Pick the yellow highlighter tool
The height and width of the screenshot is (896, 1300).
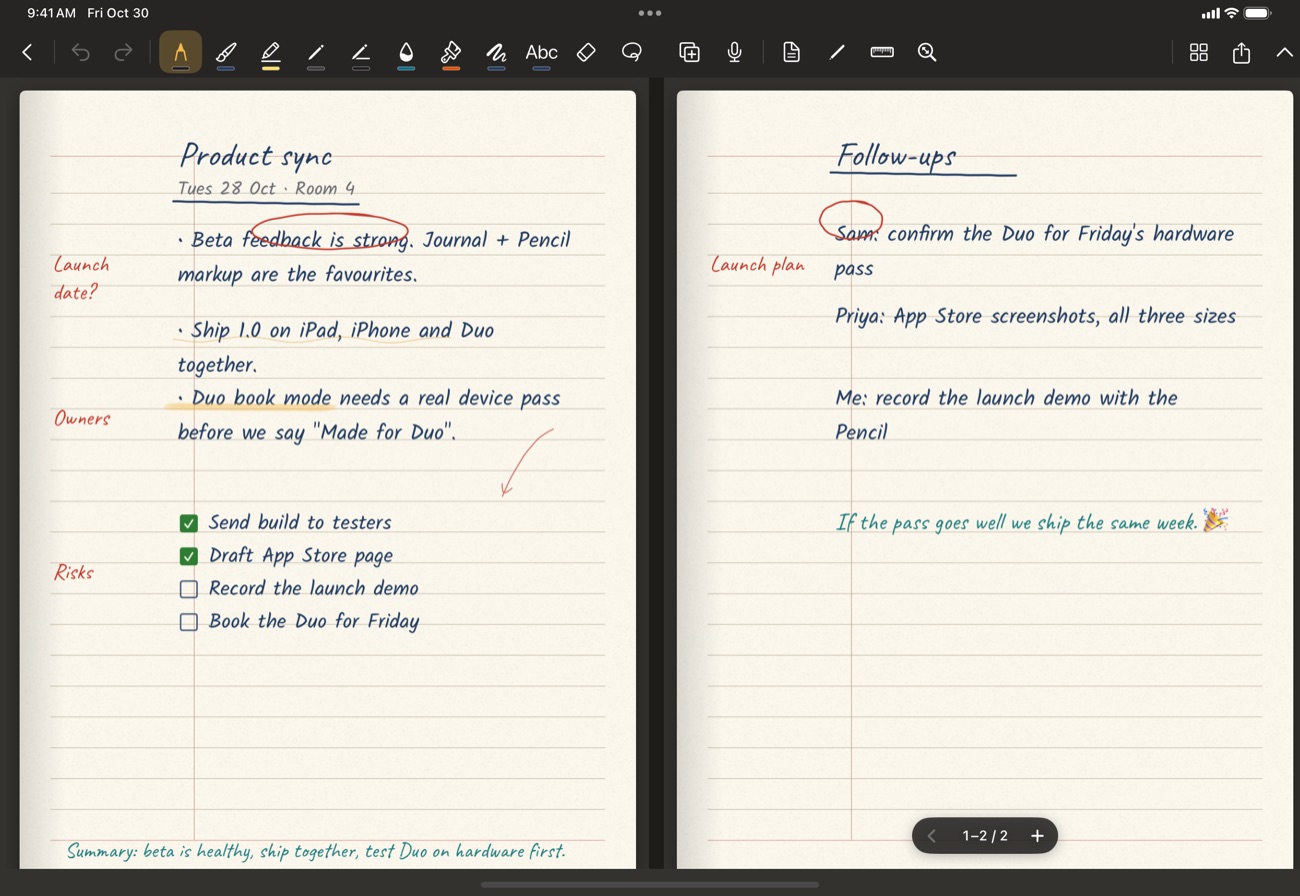[x=271, y=53]
